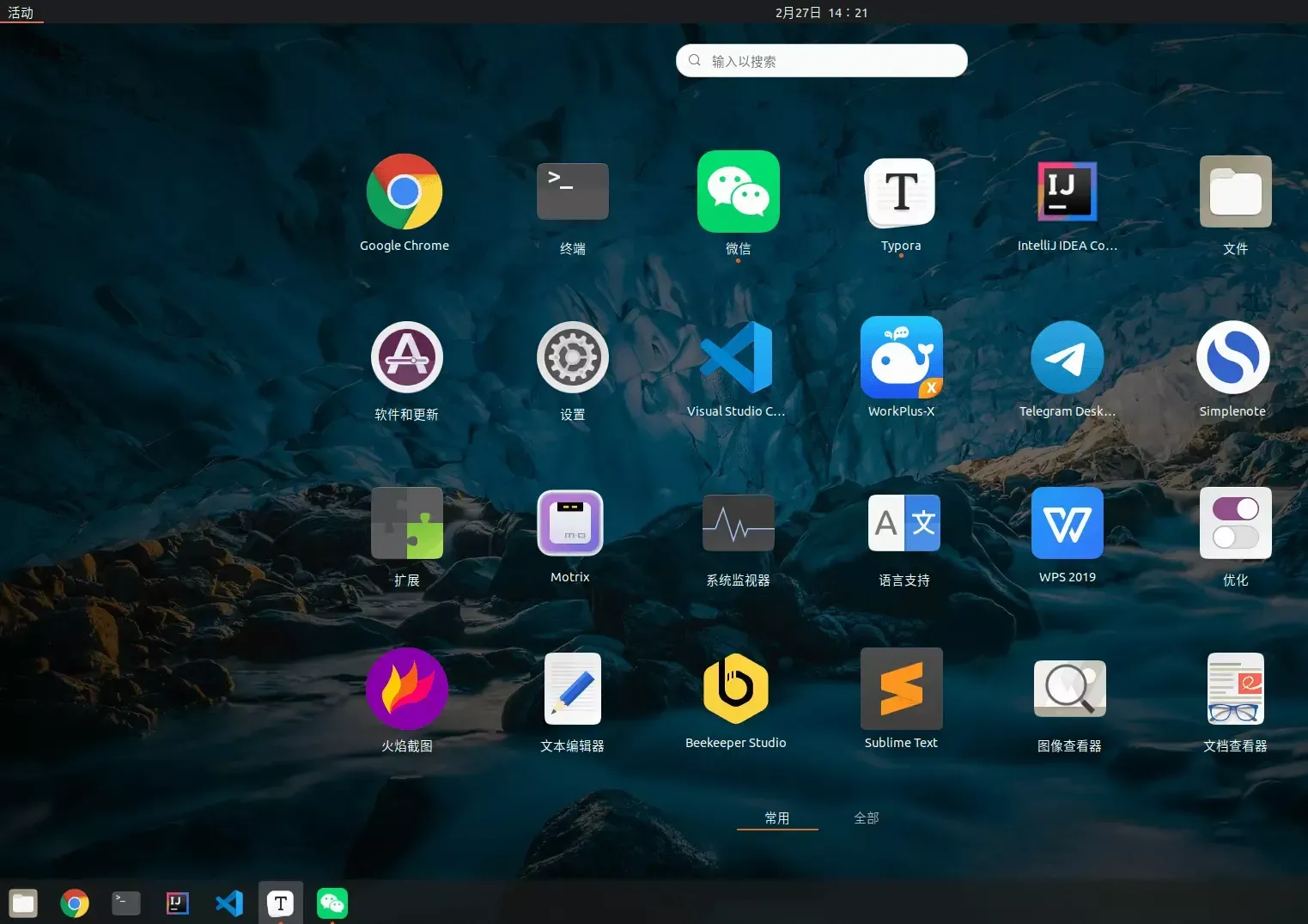The width and height of the screenshot is (1308, 924).
Task: Open the 扩展 extensions app
Action: (x=407, y=523)
